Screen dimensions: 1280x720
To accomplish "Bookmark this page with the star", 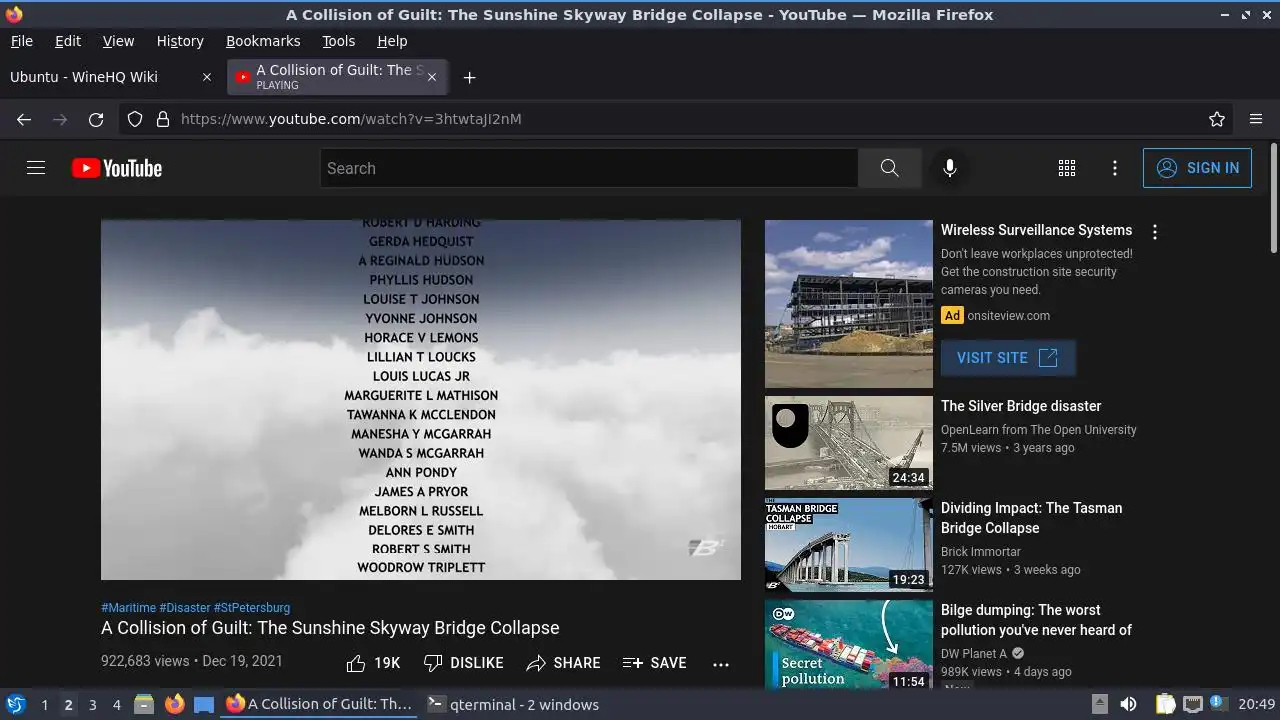I will coord(1217,119).
